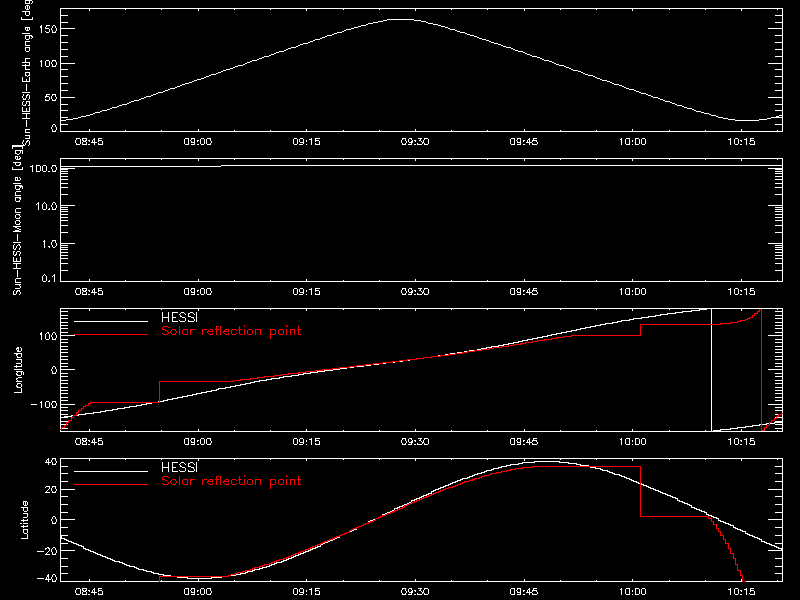The image size is (800, 600).
Task: Pick 10:15 tick below the Moon angle plot
Action: (x=741, y=292)
